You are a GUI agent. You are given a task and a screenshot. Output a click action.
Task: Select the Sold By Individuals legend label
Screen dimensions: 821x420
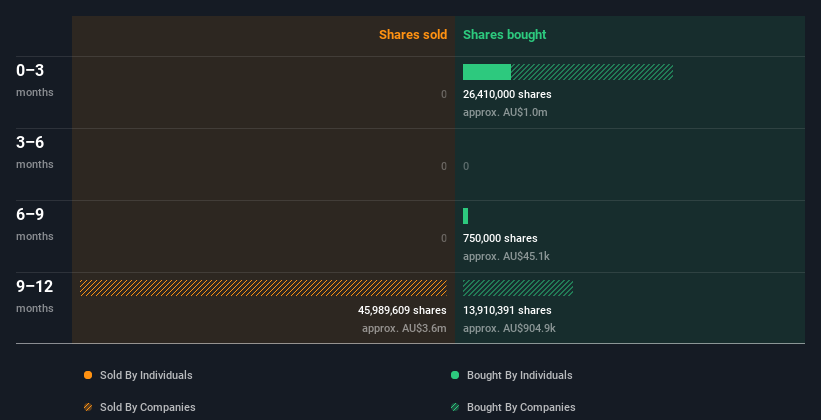pos(146,375)
